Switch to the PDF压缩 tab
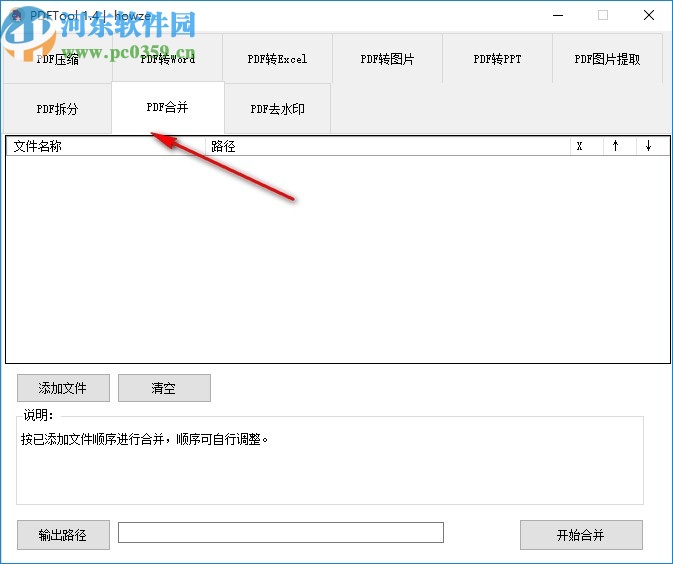 [58, 59]
